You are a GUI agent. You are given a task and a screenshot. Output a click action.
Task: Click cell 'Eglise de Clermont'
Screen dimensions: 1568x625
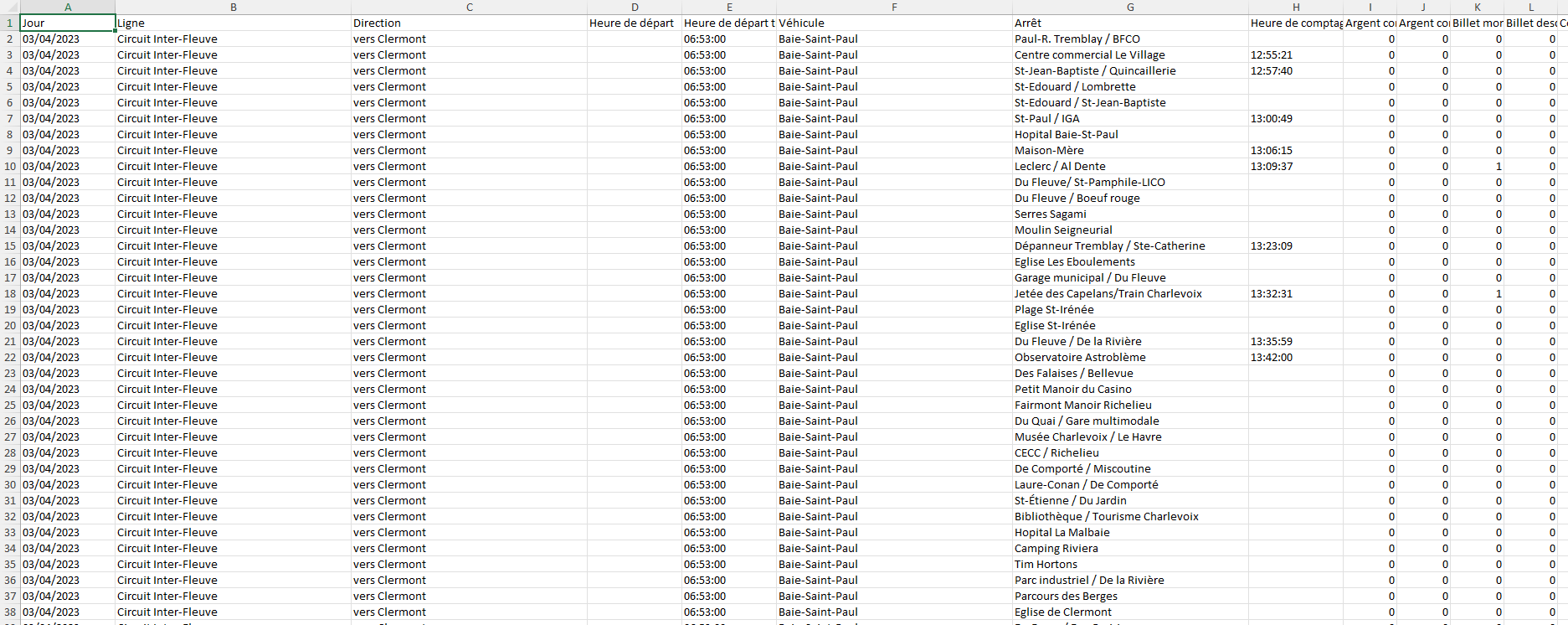1131,612
